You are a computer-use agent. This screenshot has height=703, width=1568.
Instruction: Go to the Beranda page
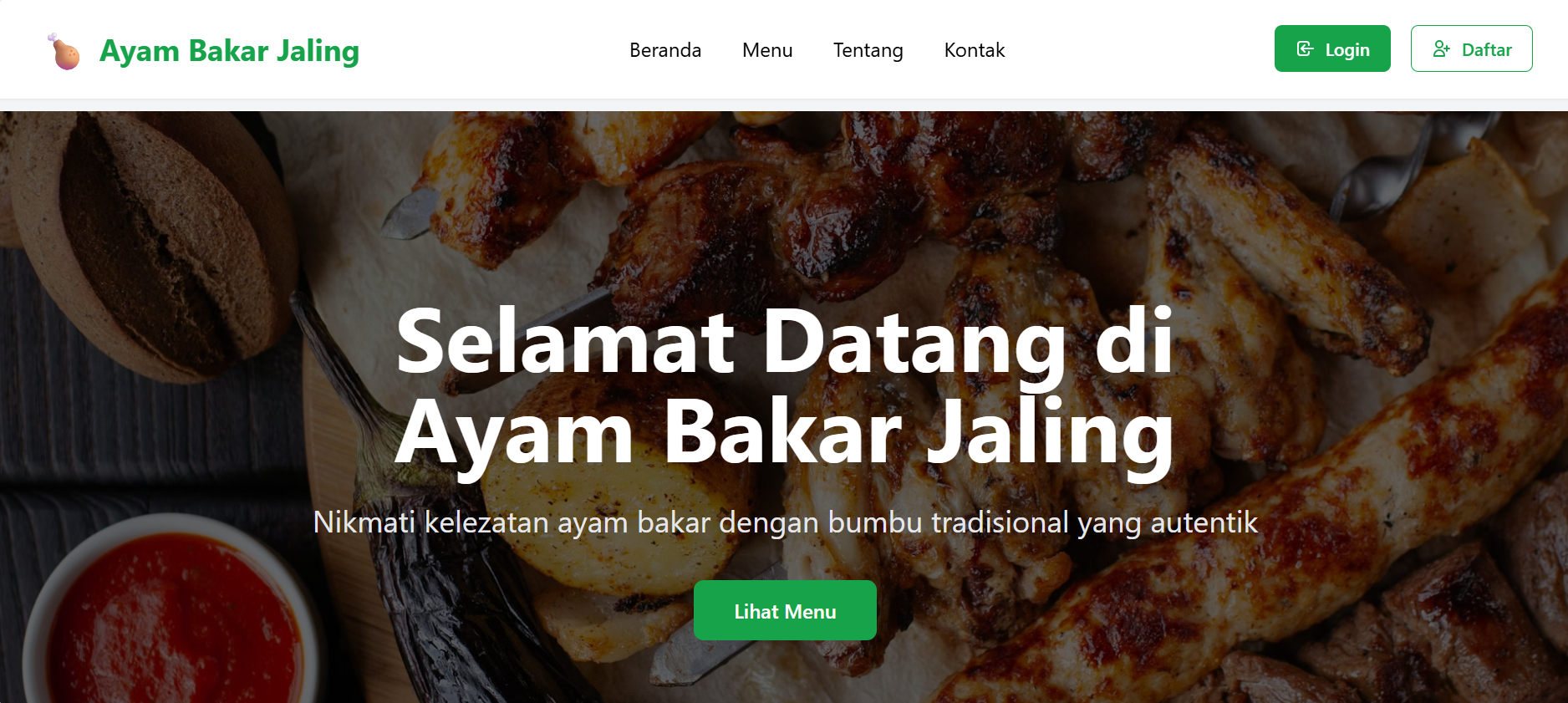point(665,50)
